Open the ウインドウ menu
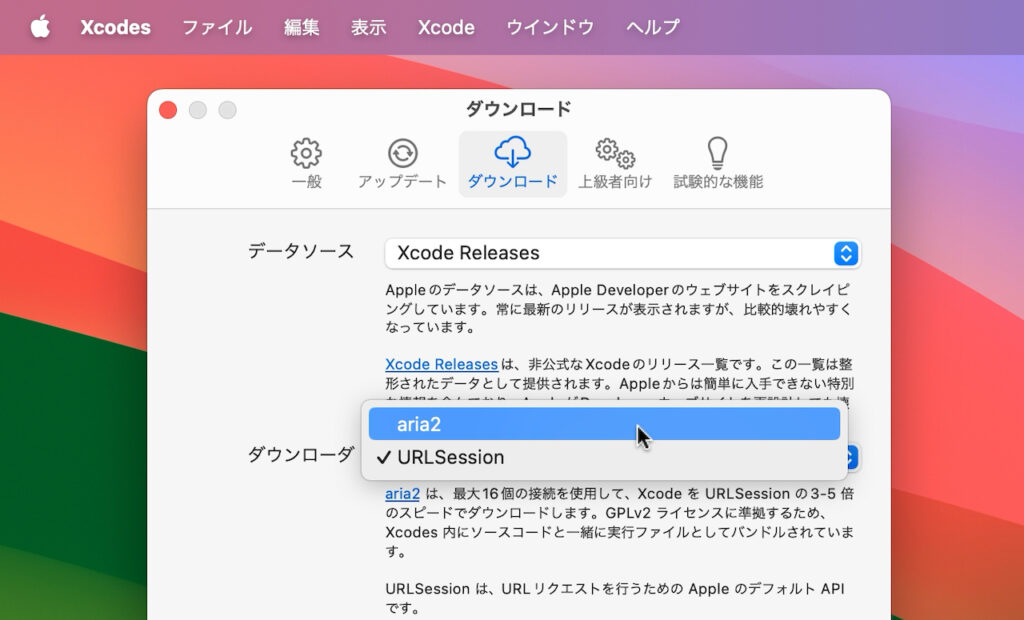 point(549,27)
